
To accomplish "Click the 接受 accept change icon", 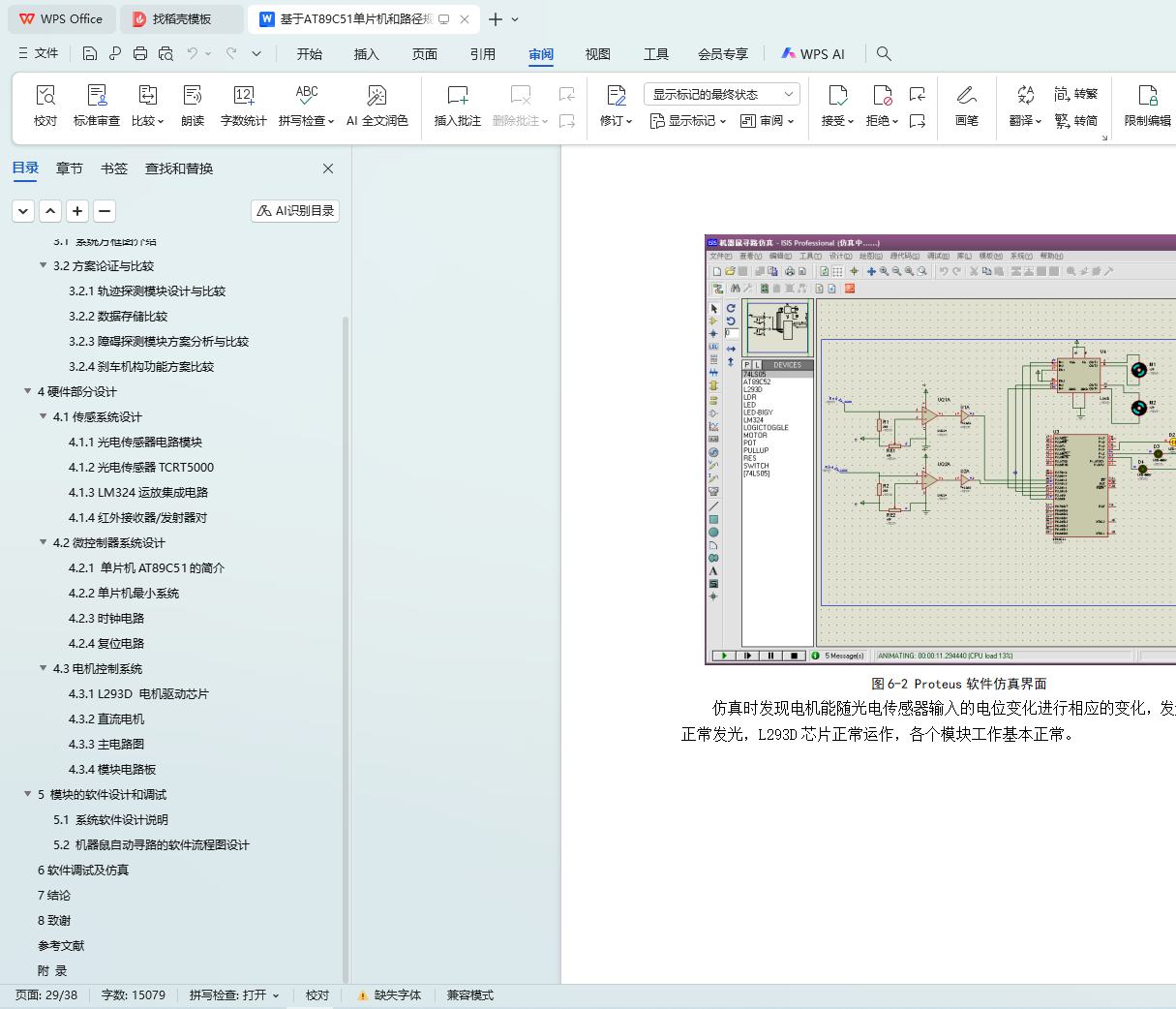I will point(837,95).
